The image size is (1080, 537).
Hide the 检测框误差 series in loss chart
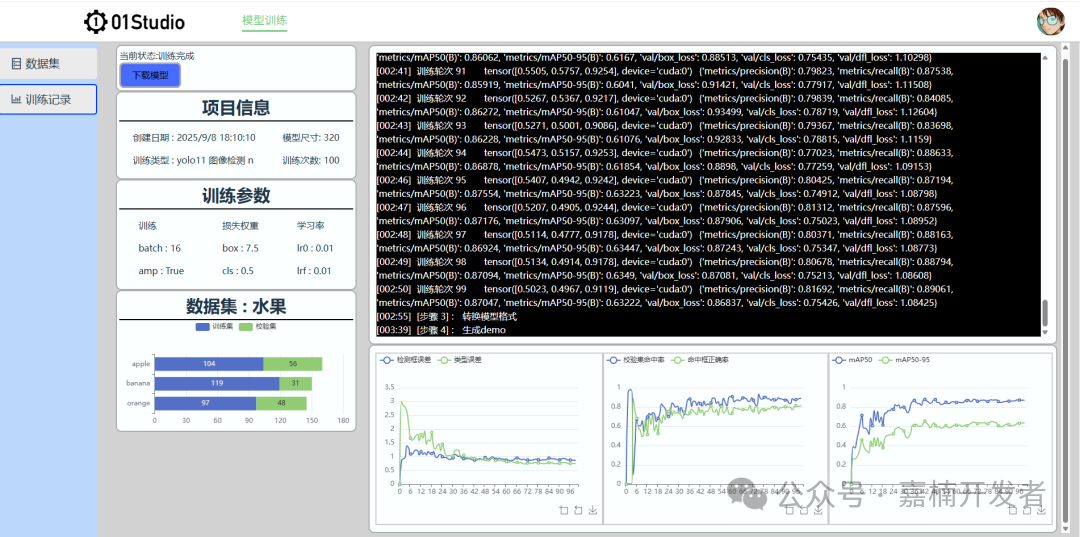click(x=409, y=359)
